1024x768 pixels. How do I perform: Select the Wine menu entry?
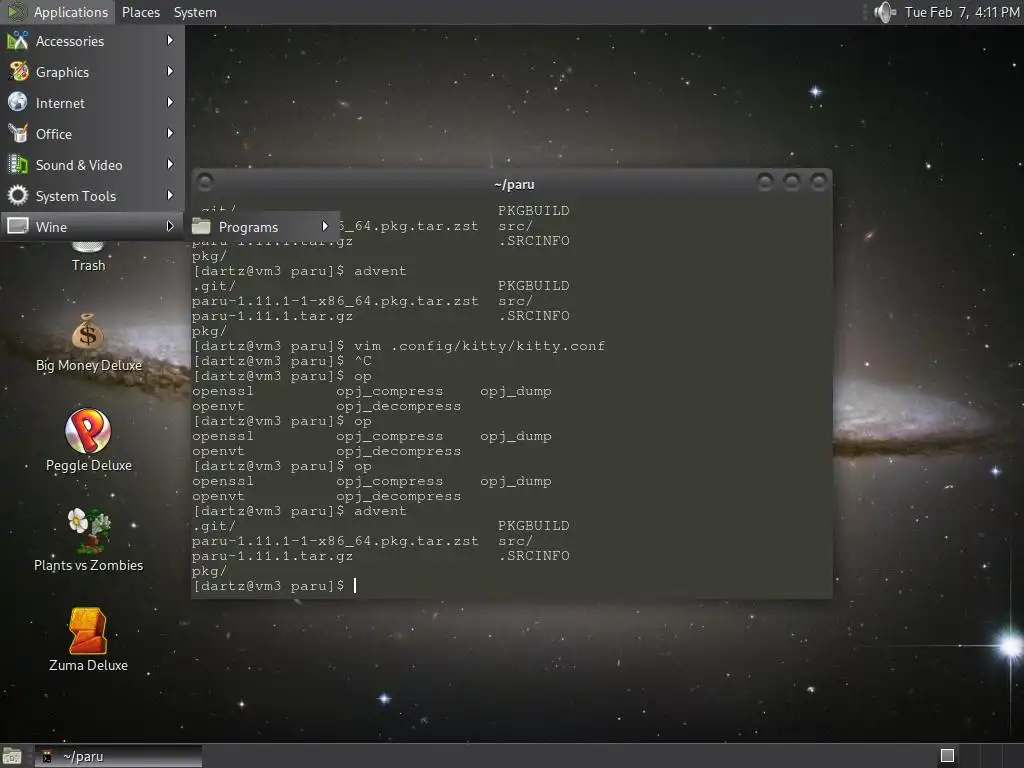(92, 227)
